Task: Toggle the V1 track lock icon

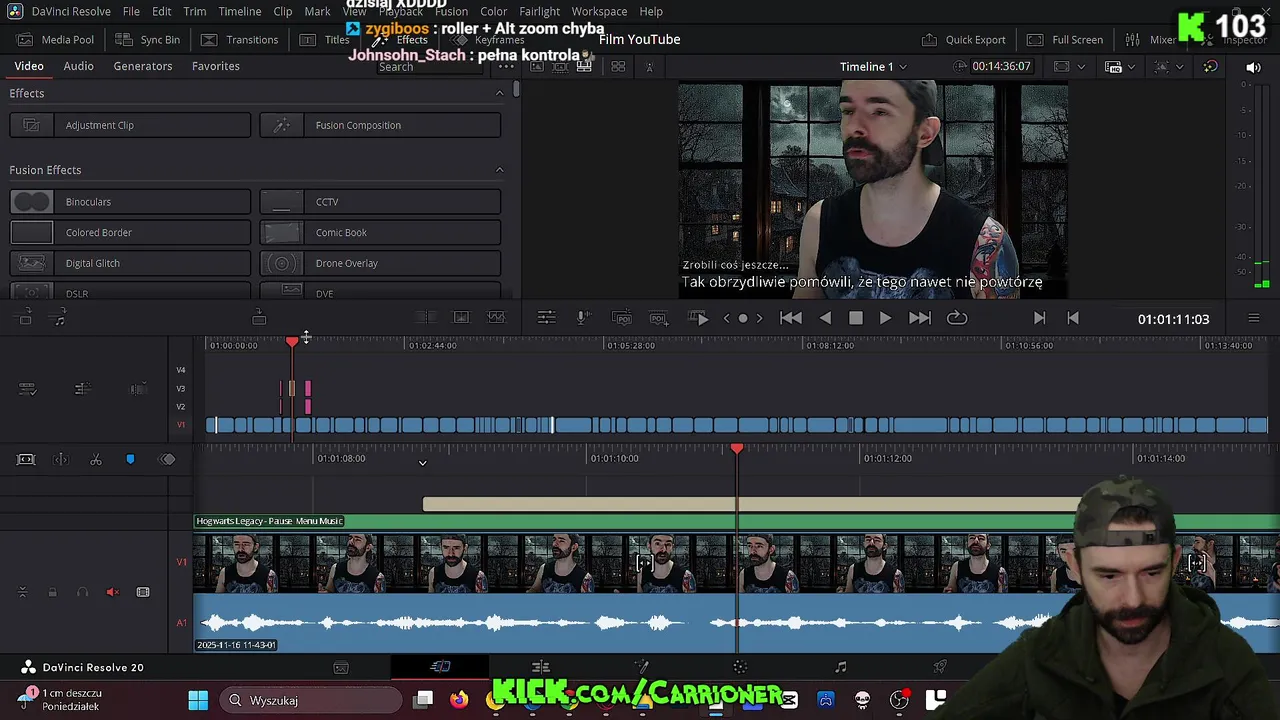Action: point(52,592)
